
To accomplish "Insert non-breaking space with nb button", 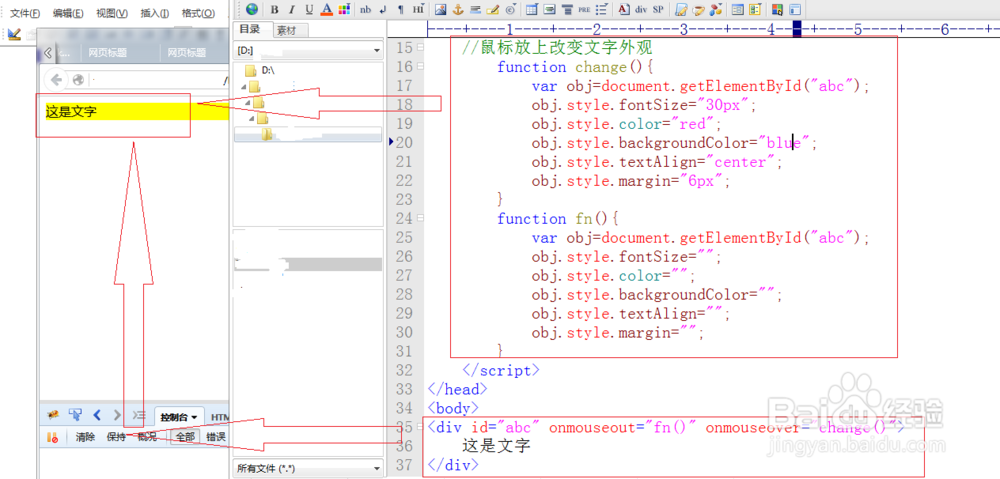I will [x=365, y=9].
